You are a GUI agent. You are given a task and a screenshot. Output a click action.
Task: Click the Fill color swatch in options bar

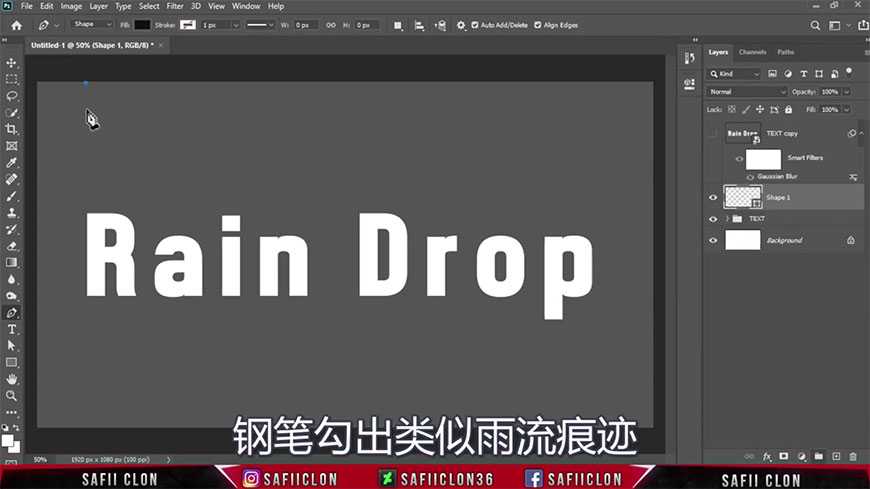coord(142,25)
